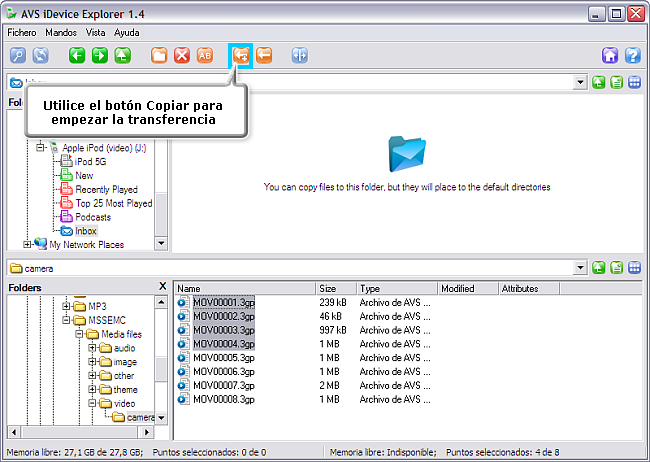Click upper panel folder tree toggle icon
The width and height of the screenshot is (650, 462).
tap(616, 83)
